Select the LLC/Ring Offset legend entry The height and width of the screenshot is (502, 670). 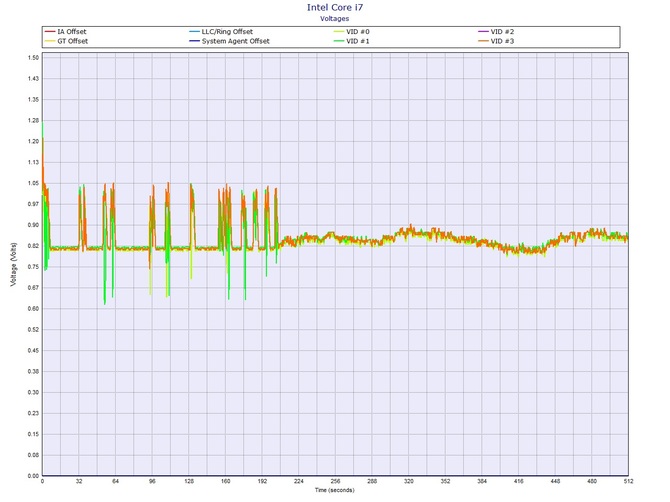[x=221, y=32]
